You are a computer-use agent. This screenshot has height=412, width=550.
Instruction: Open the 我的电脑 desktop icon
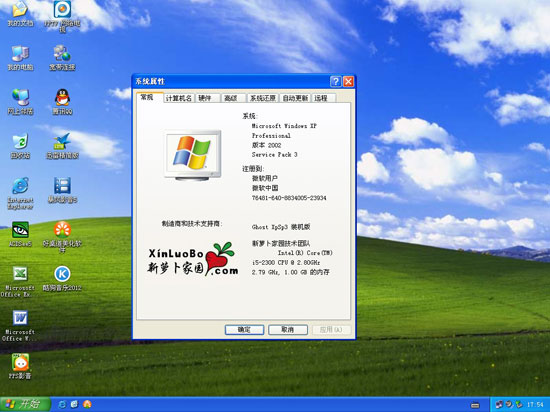point(20,58)
